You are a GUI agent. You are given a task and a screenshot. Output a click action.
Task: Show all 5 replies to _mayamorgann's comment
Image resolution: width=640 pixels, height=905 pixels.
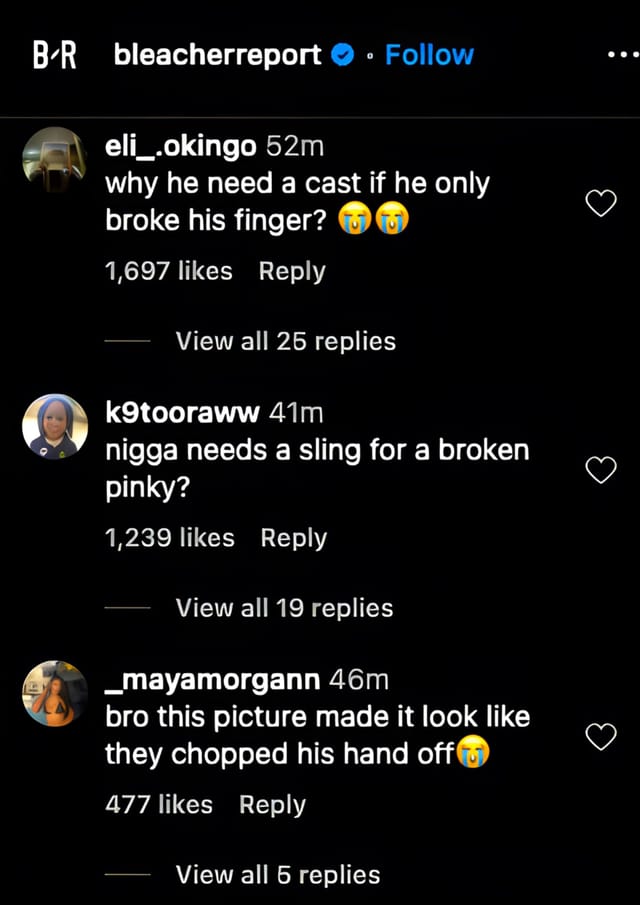[278, 873]
